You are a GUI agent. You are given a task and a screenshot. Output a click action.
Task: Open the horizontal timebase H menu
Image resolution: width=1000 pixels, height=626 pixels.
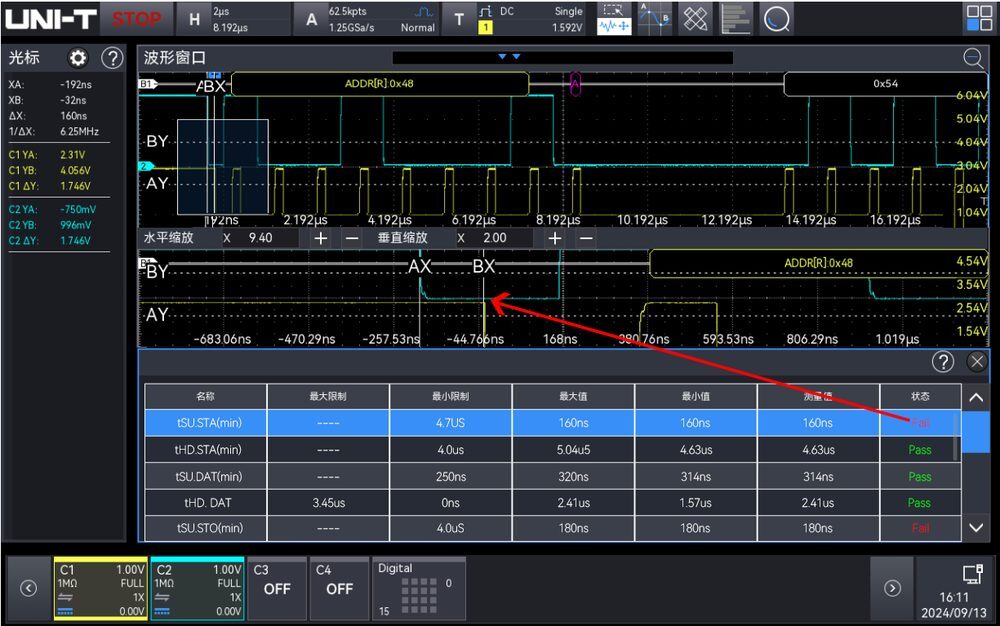tap(195, 20)
